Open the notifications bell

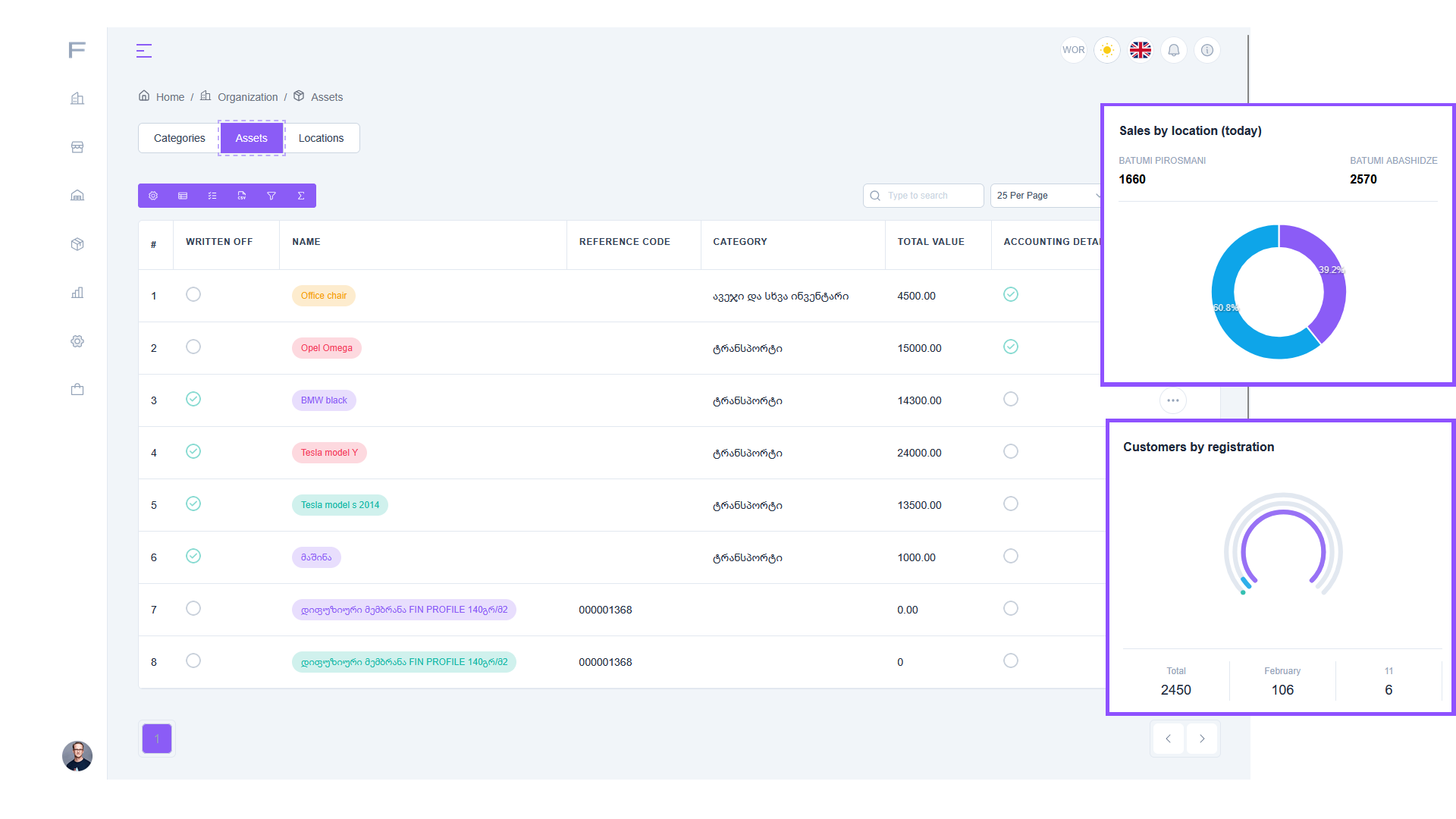tap(1173, 50)
